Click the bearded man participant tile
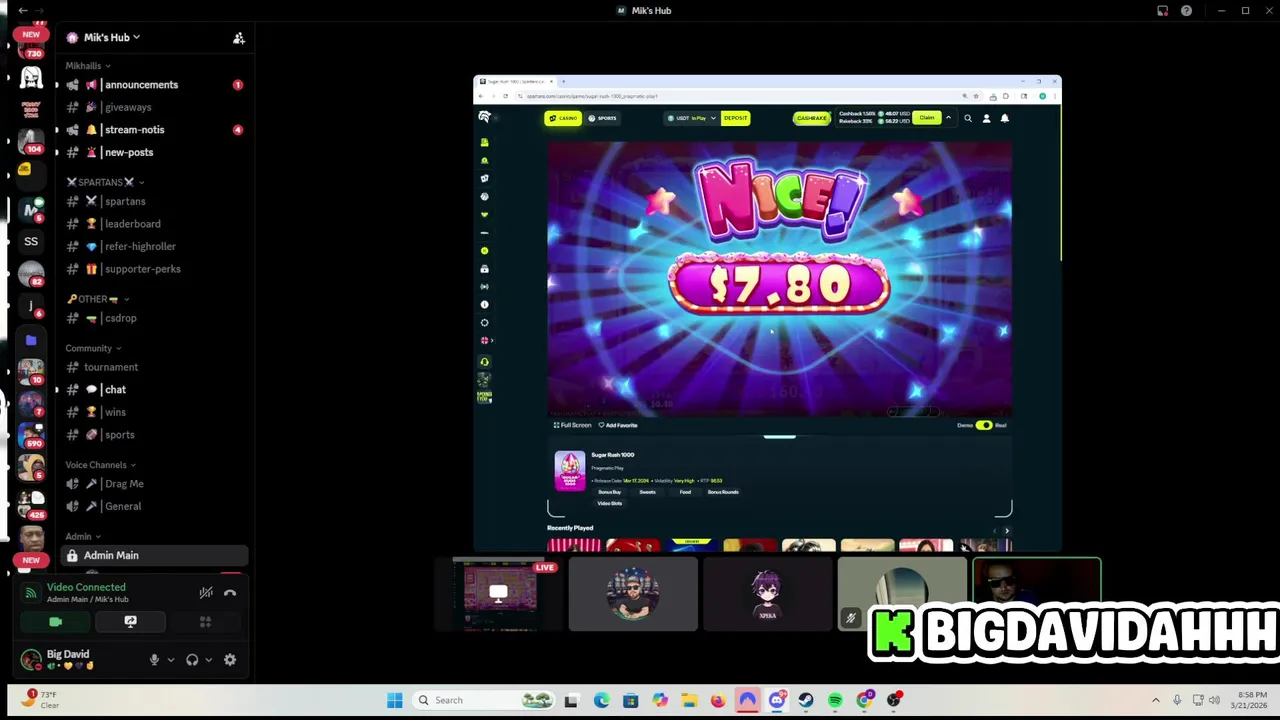Screen dimensions: 1280x720 (x=633, y=595)
